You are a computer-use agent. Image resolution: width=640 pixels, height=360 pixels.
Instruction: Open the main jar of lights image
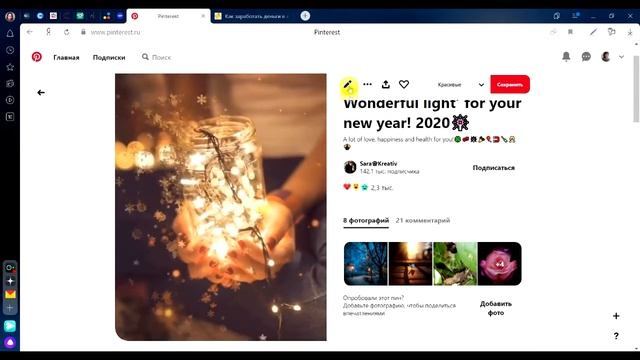pos(221,207)
